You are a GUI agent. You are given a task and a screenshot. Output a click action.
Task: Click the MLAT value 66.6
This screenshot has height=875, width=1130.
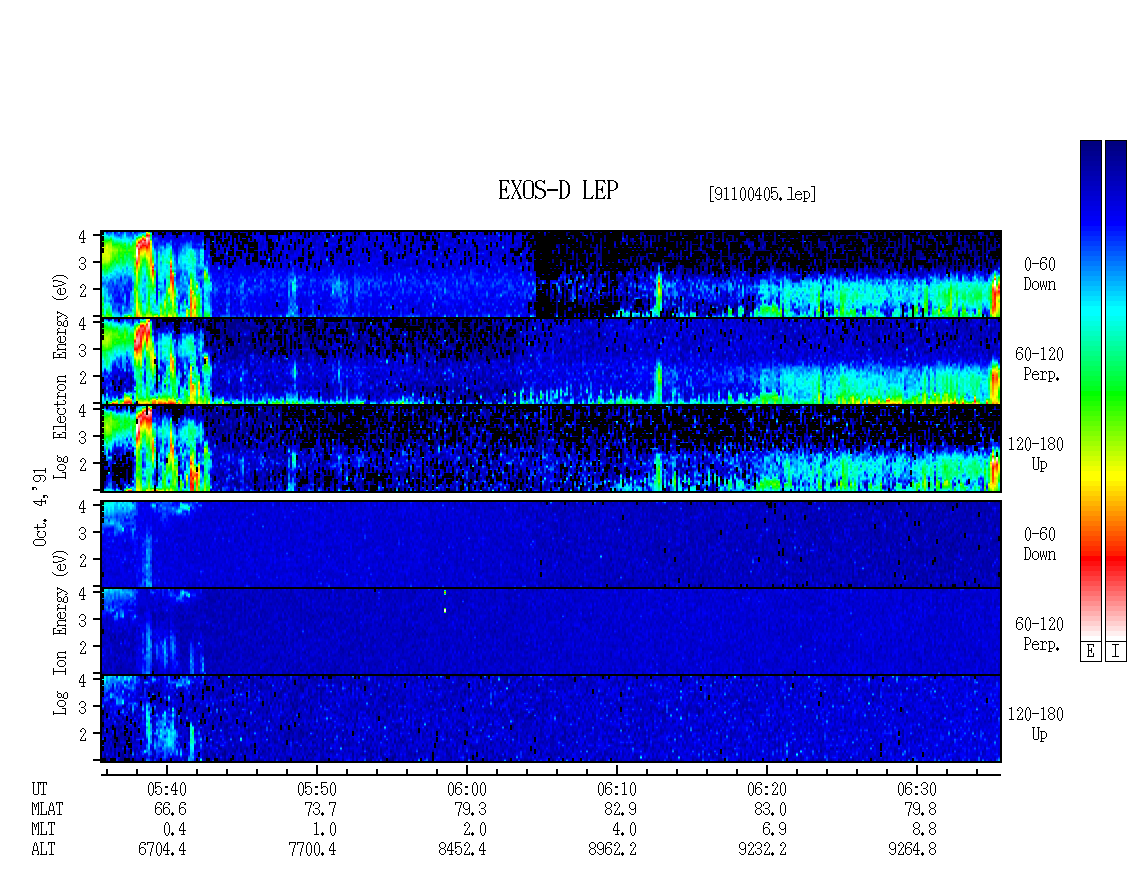[x=170, y=809]
